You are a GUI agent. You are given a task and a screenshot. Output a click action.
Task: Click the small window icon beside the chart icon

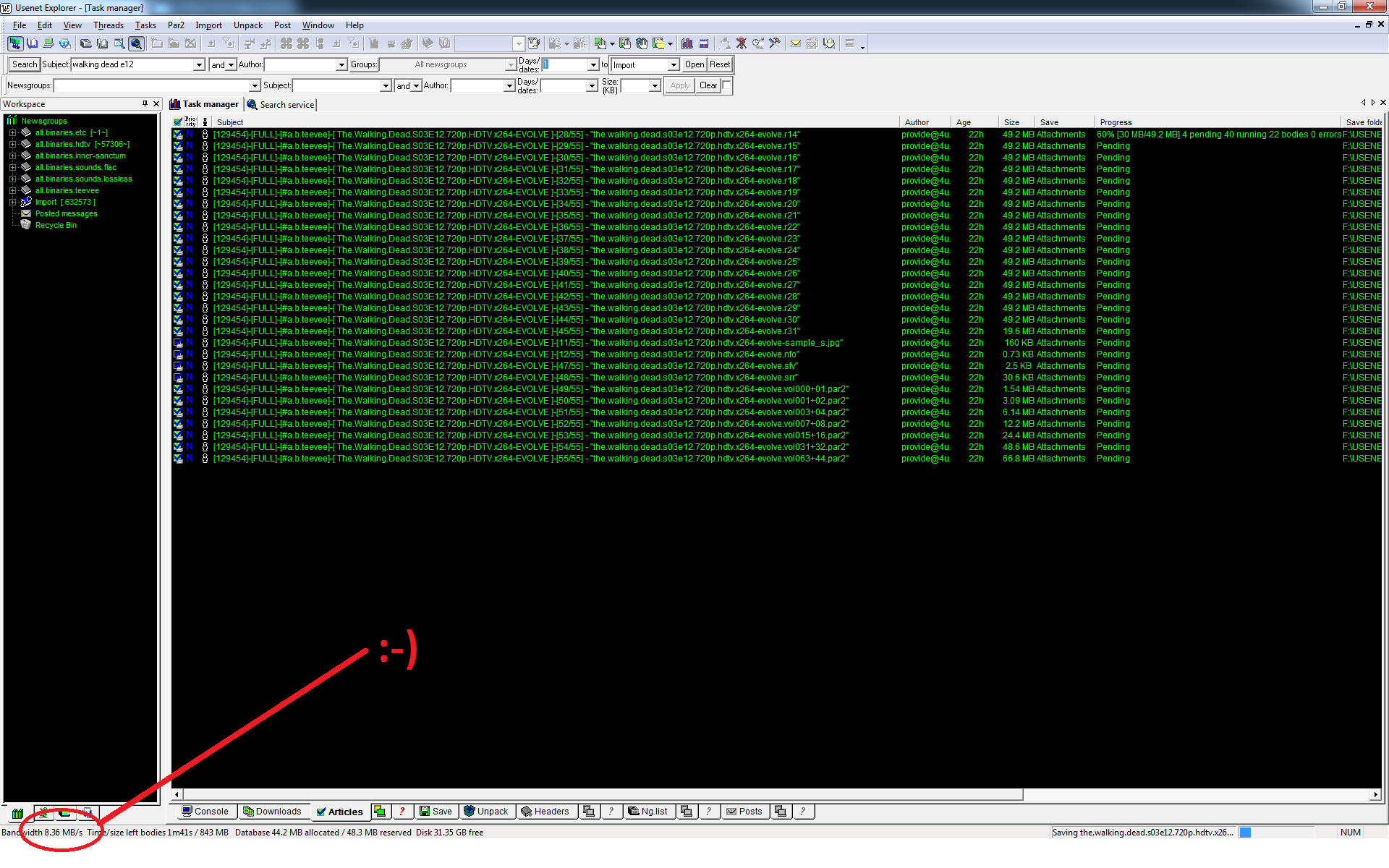tap(703, 43)
